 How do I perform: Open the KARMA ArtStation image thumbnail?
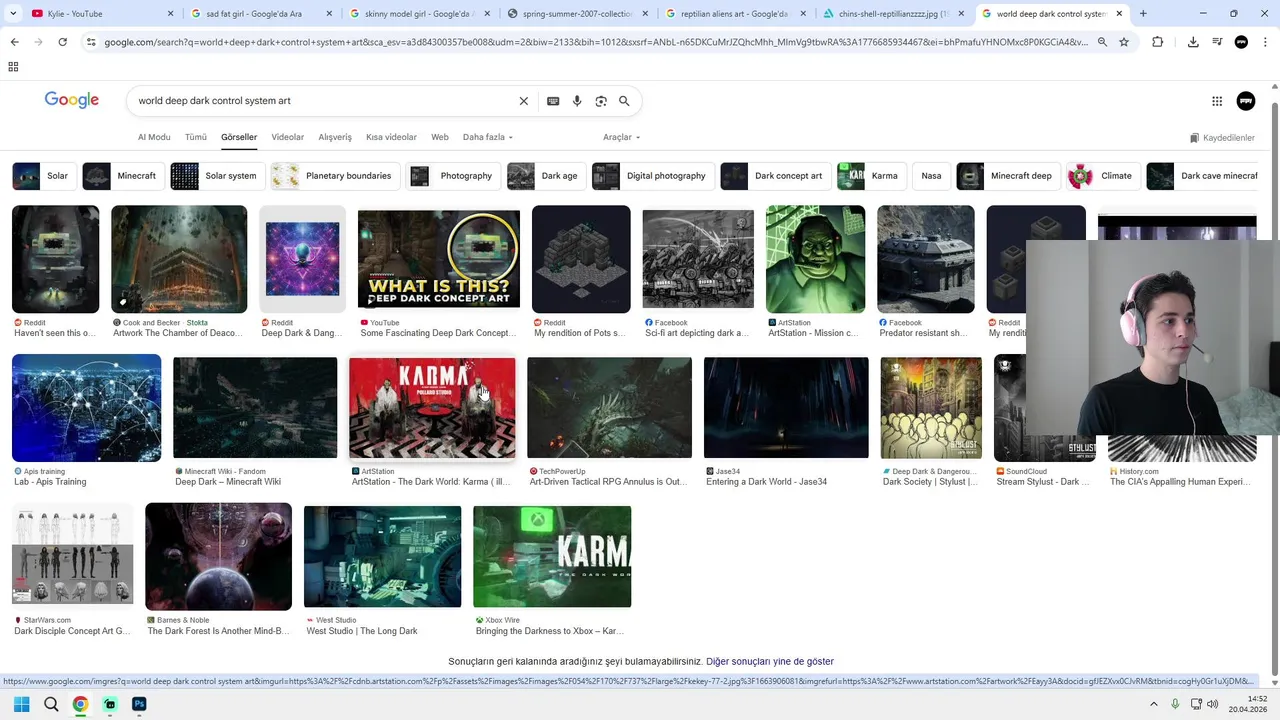[x=432, y=408]
